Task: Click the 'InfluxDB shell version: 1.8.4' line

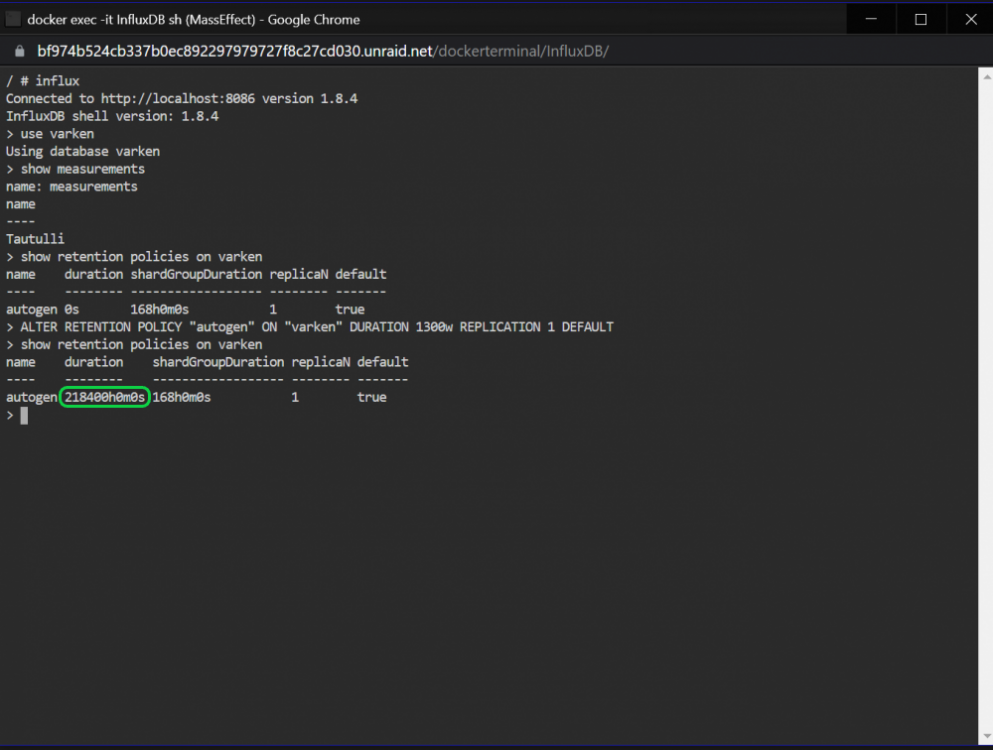Action: coord(112,116)
